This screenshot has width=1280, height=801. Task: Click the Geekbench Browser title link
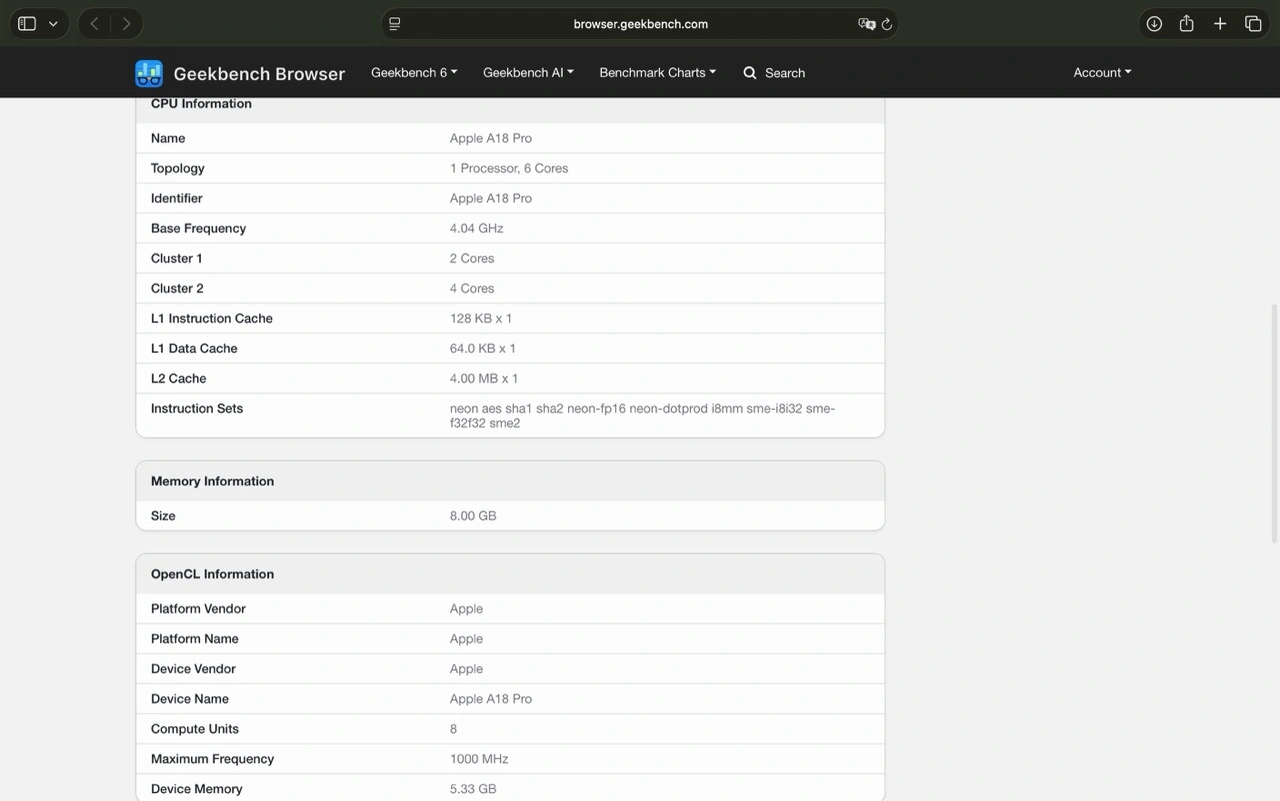(x=259, y=74)
